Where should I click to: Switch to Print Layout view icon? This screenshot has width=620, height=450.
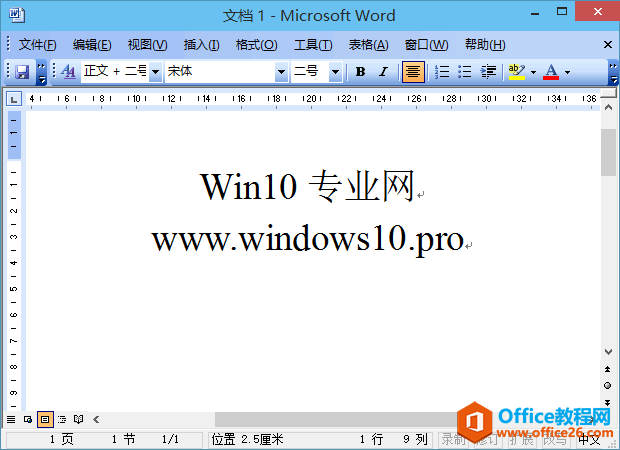[x=45, y=420]
